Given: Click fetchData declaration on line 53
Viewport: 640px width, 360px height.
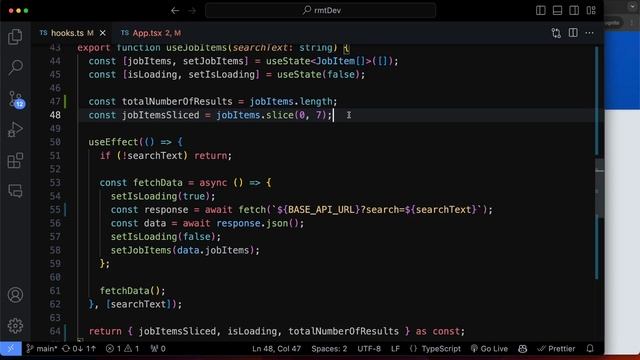Looking at the screenshot, I should tap(158, 182).
